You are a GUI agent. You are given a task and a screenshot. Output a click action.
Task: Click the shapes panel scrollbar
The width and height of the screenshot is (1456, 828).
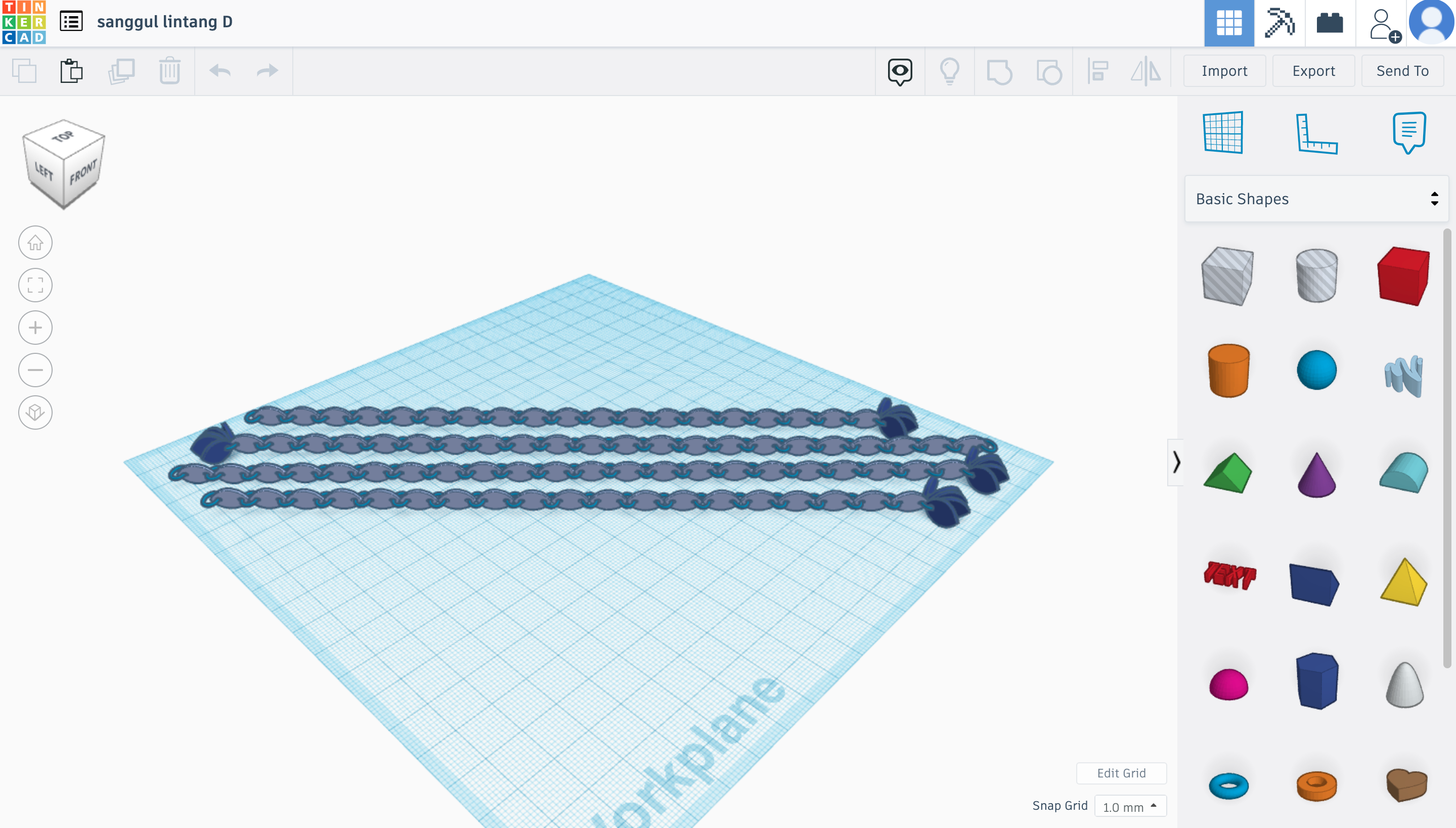[1447, 448]
